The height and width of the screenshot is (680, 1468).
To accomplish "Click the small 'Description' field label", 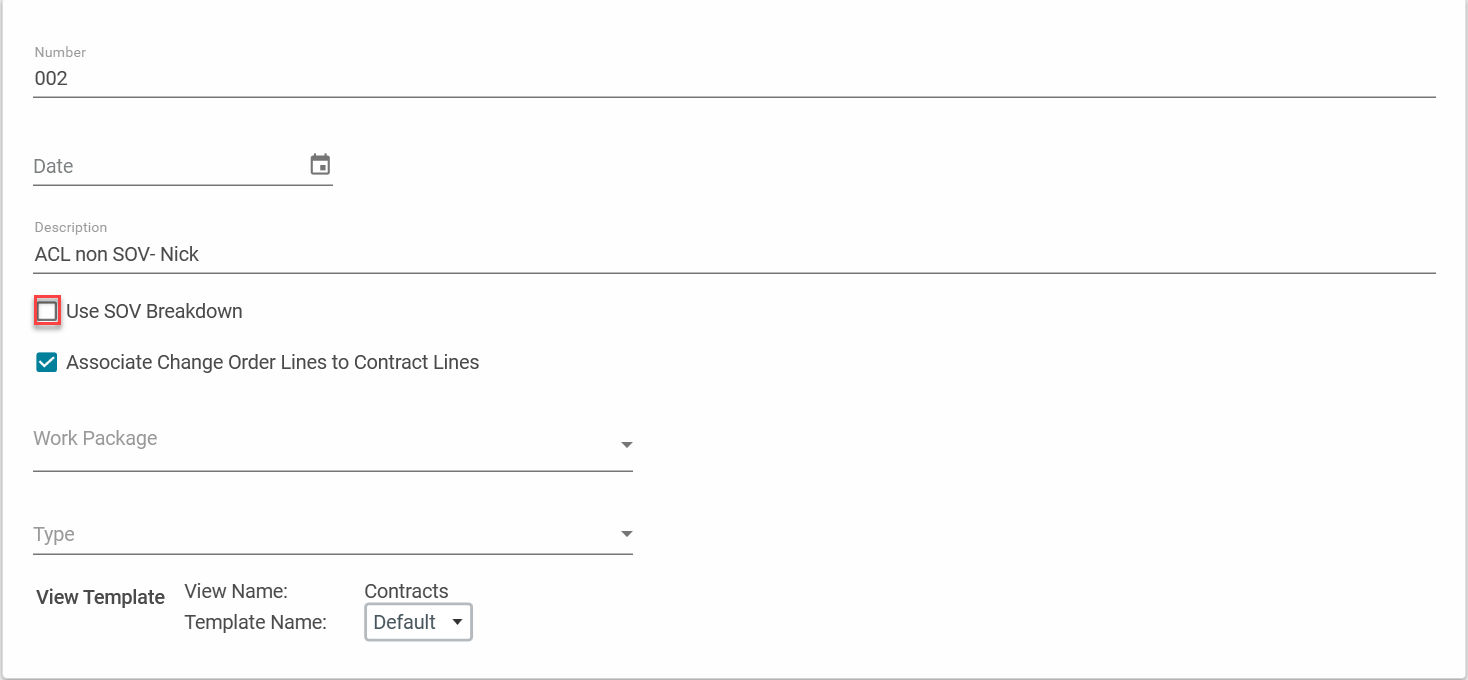I will pyautogui.click(x=70, y=227).
